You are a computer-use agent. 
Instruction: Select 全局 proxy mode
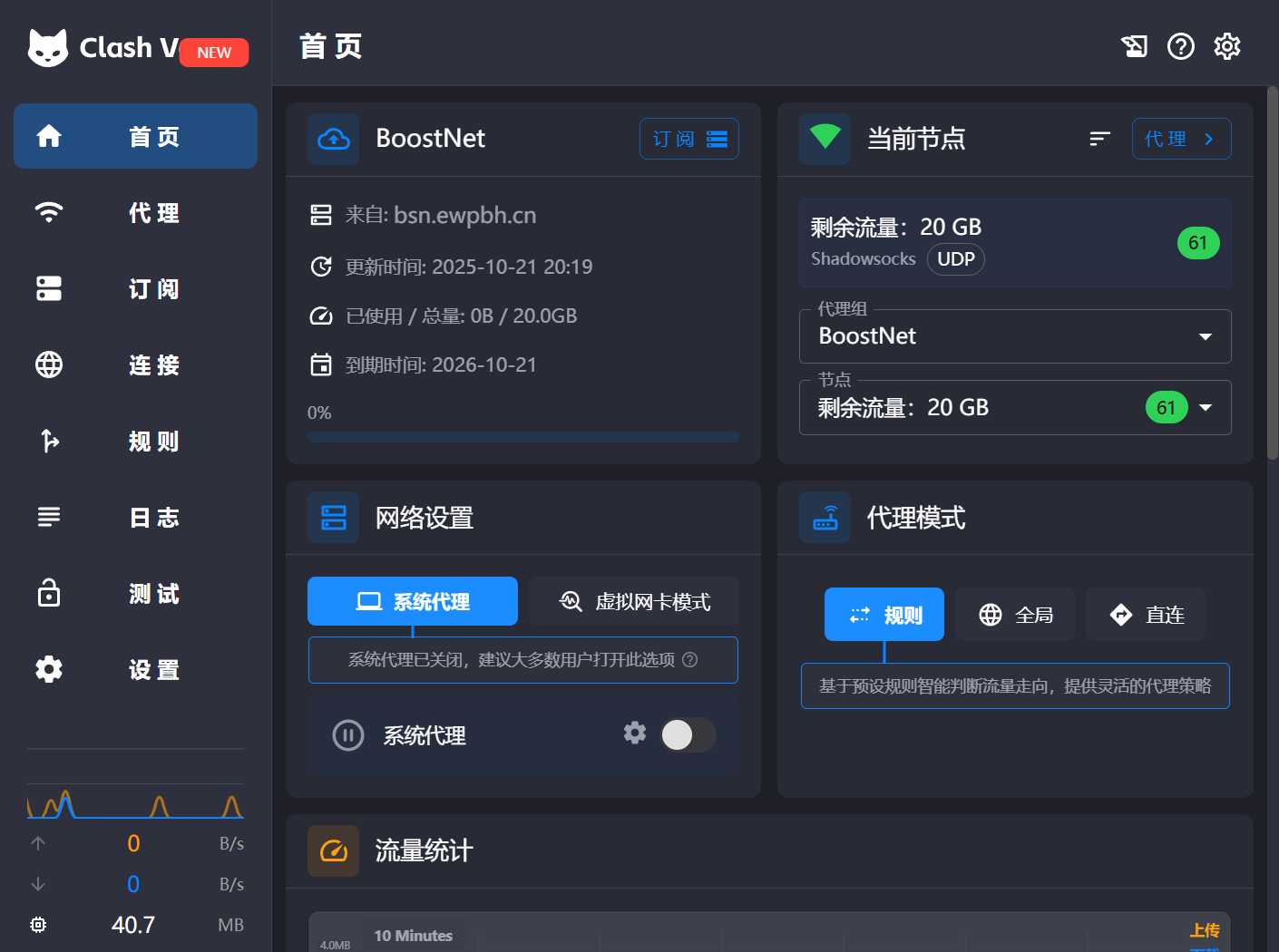[x=1015, y=615]
